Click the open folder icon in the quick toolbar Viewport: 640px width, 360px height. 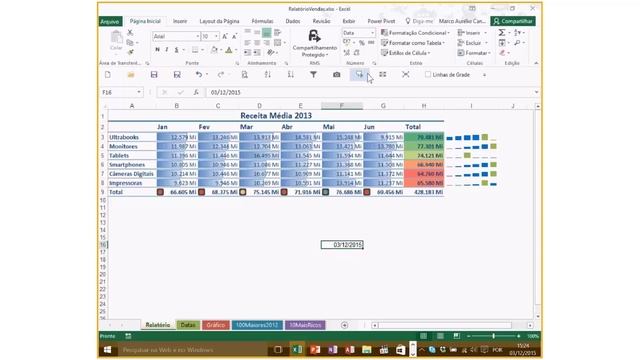(131, 75)
